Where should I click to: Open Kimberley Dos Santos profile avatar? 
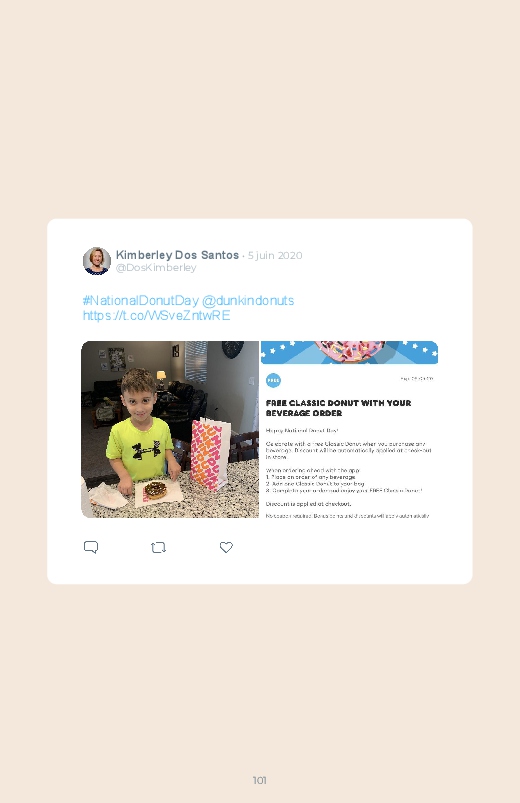pos(97,261)
